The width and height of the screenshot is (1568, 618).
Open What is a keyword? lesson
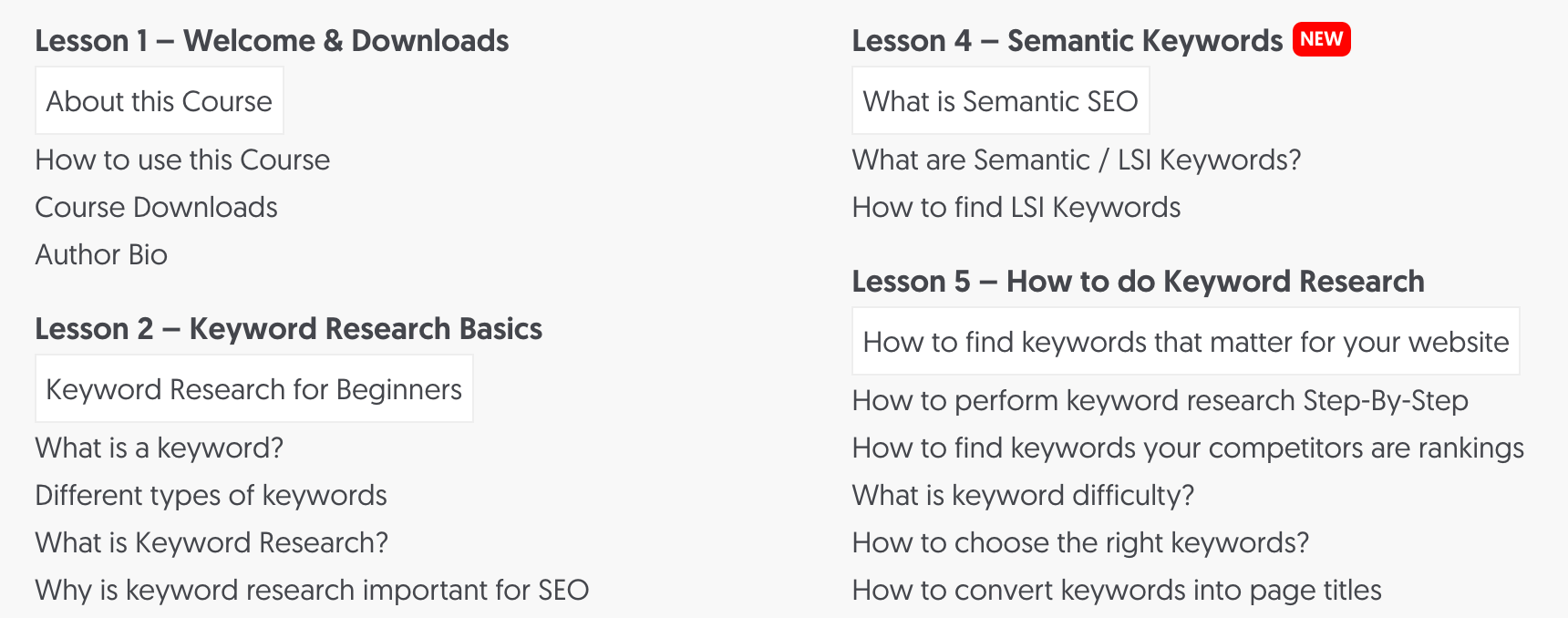tap(160, 448)
